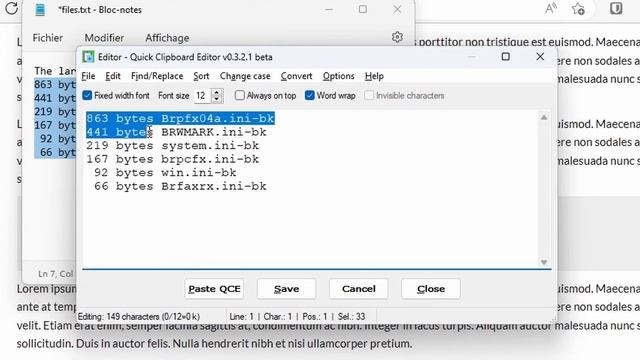The image size is (640, 360).
Task: Click the 'Sel.: 33' status bar entry
Action: click(351, 317)
